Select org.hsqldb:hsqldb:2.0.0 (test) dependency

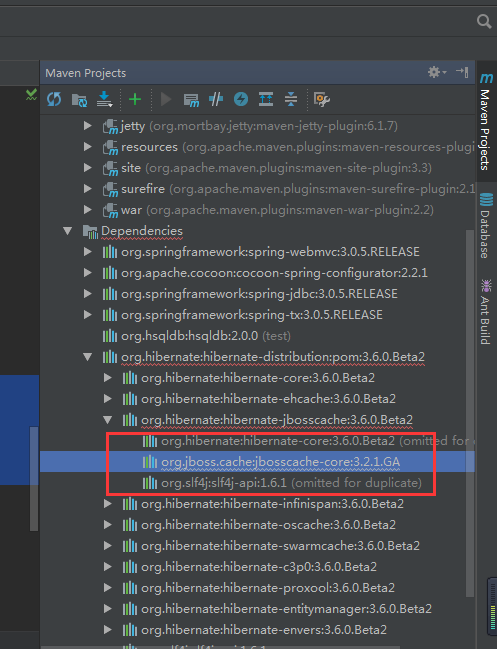pos(206,336)
